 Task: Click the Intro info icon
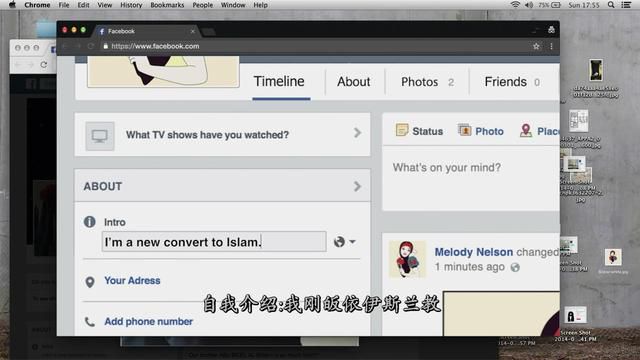coord(89,222)
